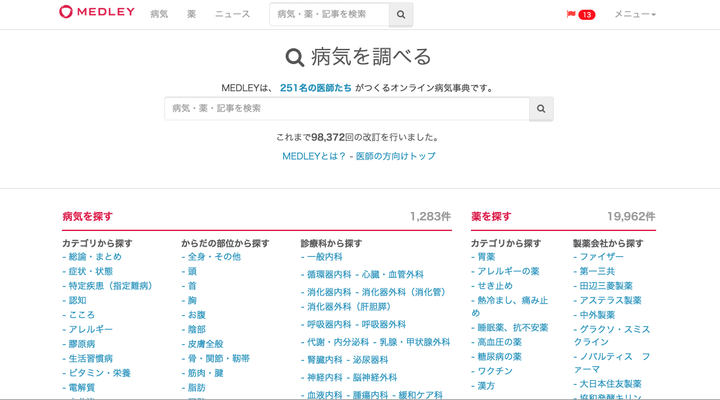Click the main search magnifier button
Screen dimensions: 720x400
[x=541, y=109]
